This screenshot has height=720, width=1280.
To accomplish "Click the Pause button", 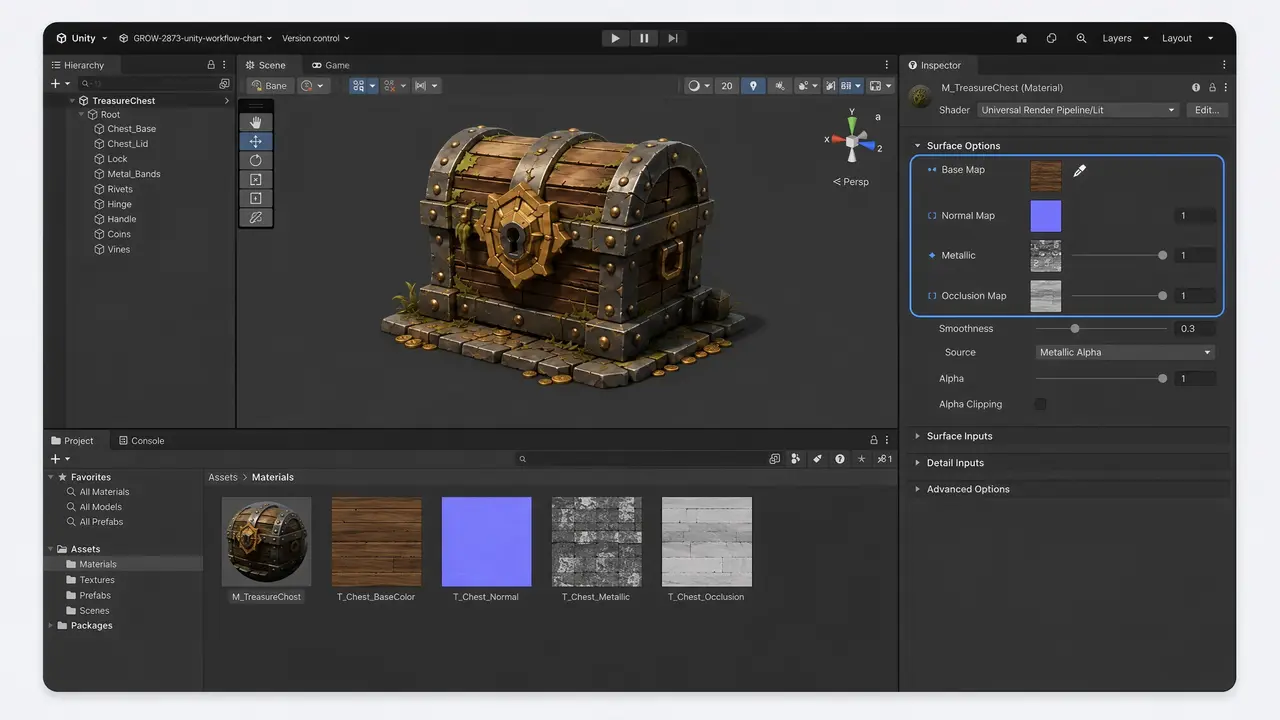I will 644,38.
